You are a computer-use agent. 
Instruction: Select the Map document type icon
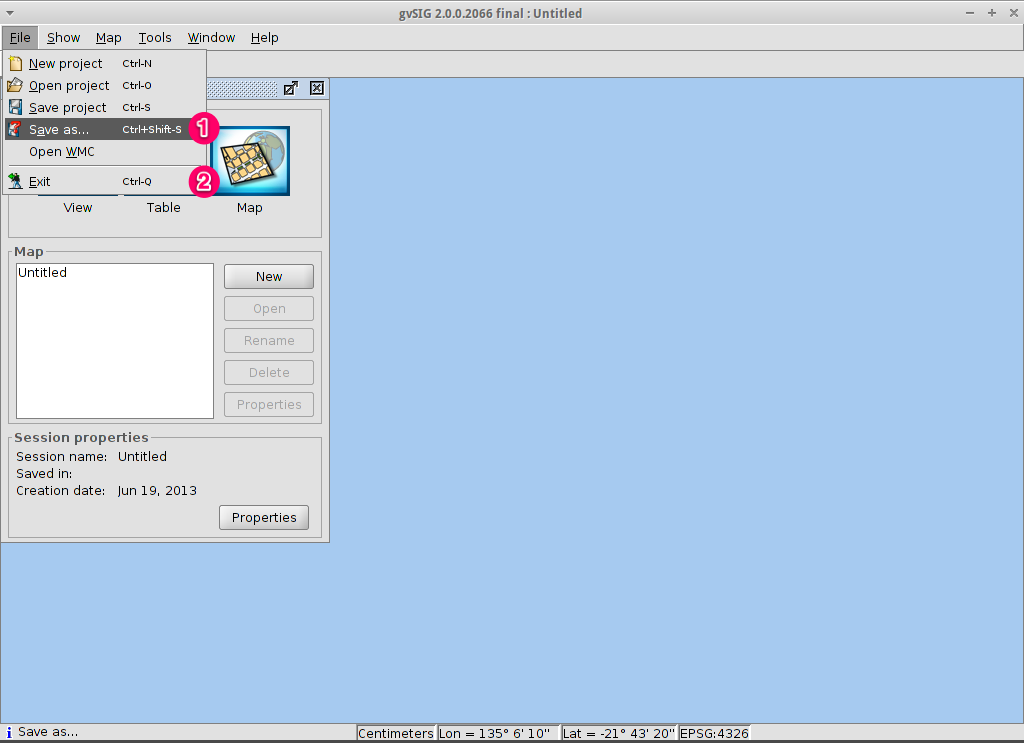(250, 161)
